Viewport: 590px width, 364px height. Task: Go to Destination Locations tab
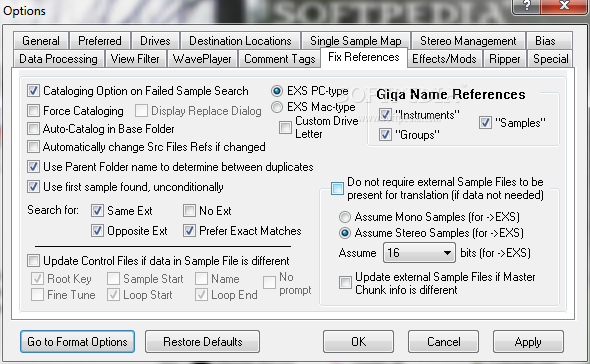click(x=240, y=41)
